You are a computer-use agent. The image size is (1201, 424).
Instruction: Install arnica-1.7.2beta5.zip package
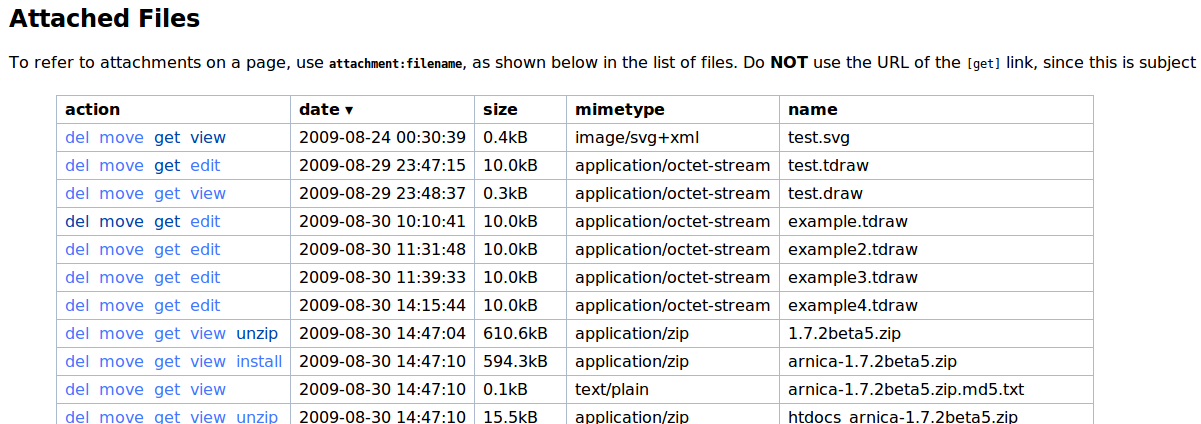[259, 362]
